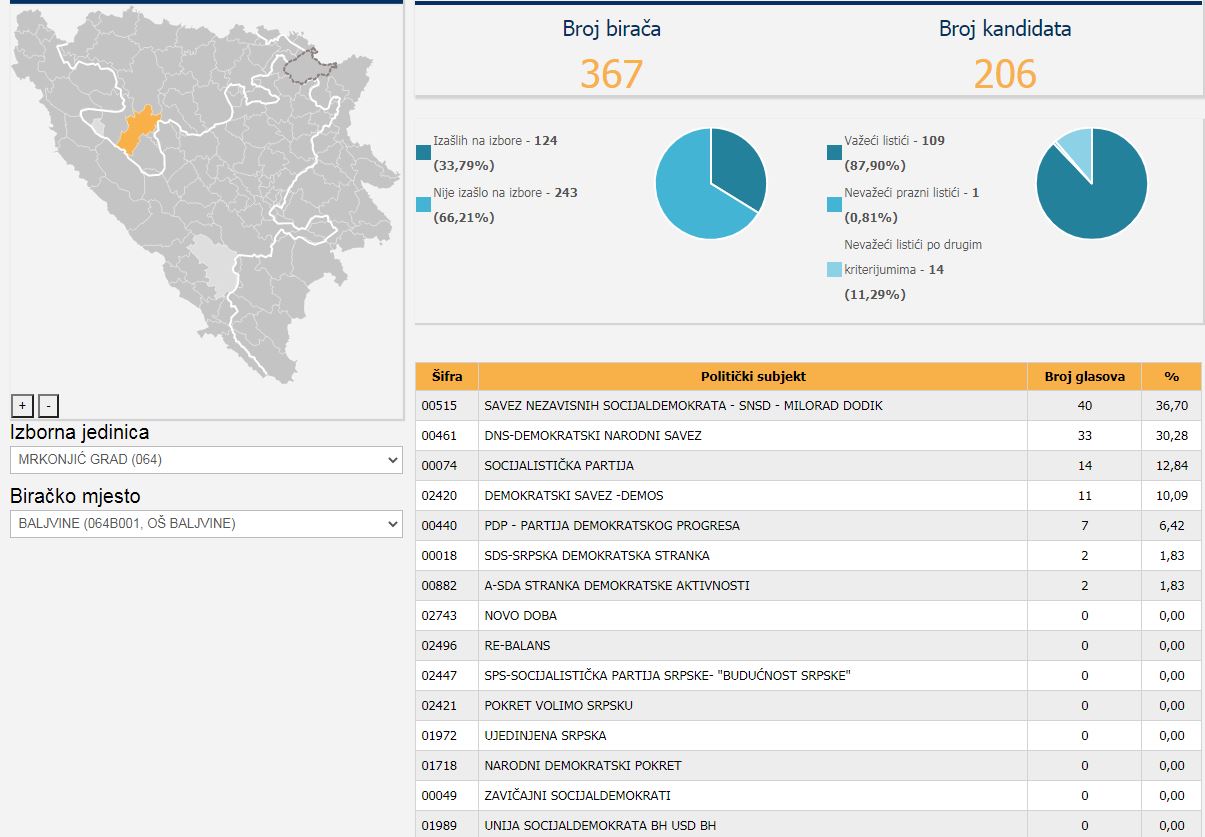
Task: Click the voter turnout pie chart
Action: click(x=710, y=183)
